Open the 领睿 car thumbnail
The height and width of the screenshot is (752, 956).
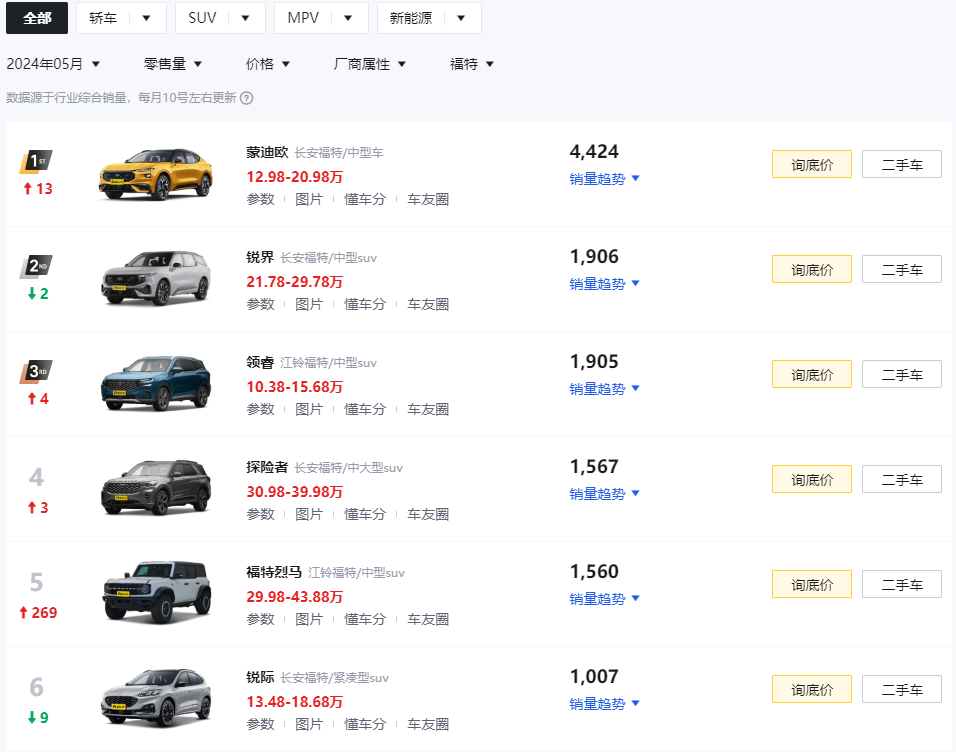[156, 384]
